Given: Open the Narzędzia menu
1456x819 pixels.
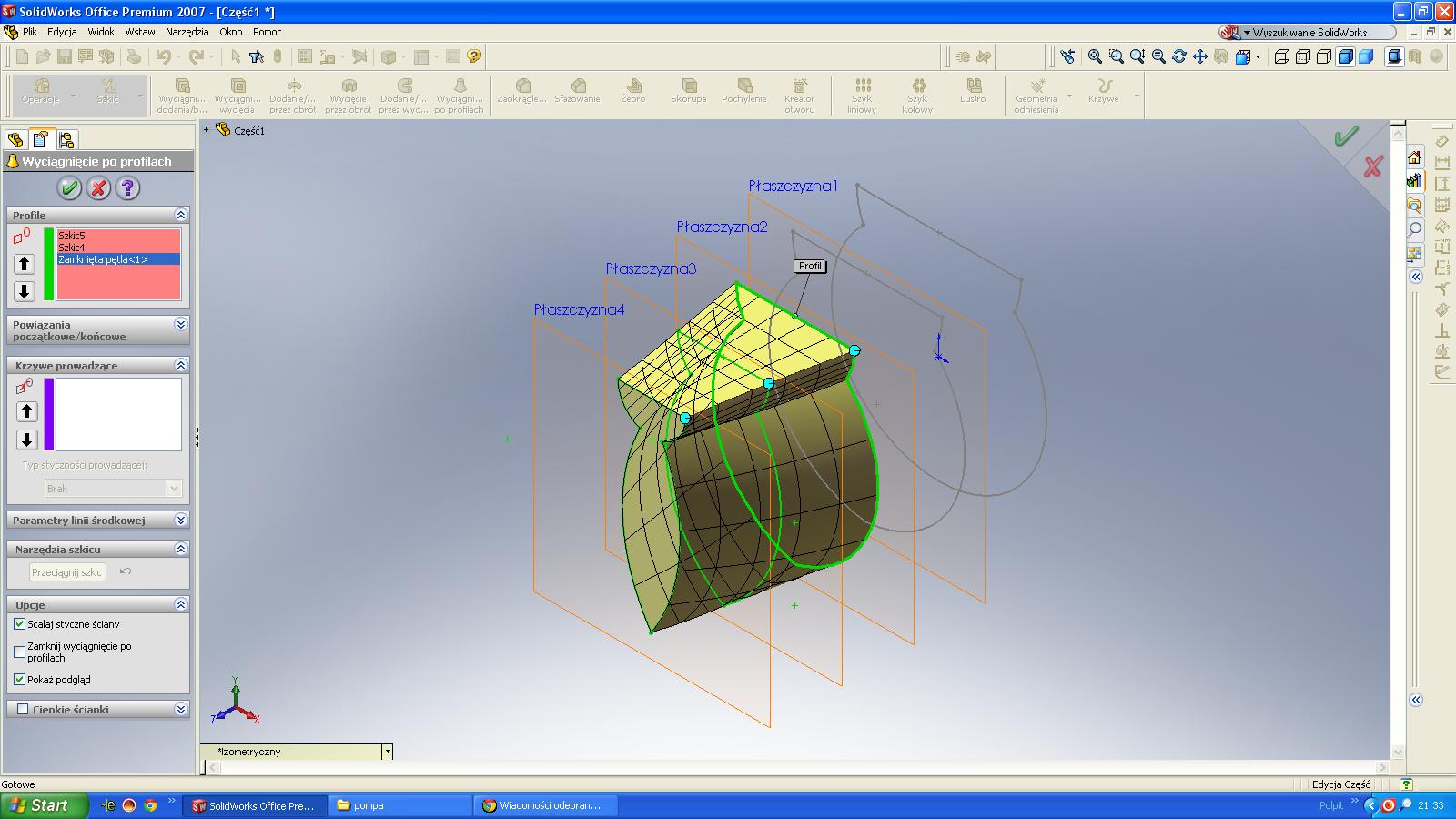Looking at the screenshot, I should [x=187, y=32].
